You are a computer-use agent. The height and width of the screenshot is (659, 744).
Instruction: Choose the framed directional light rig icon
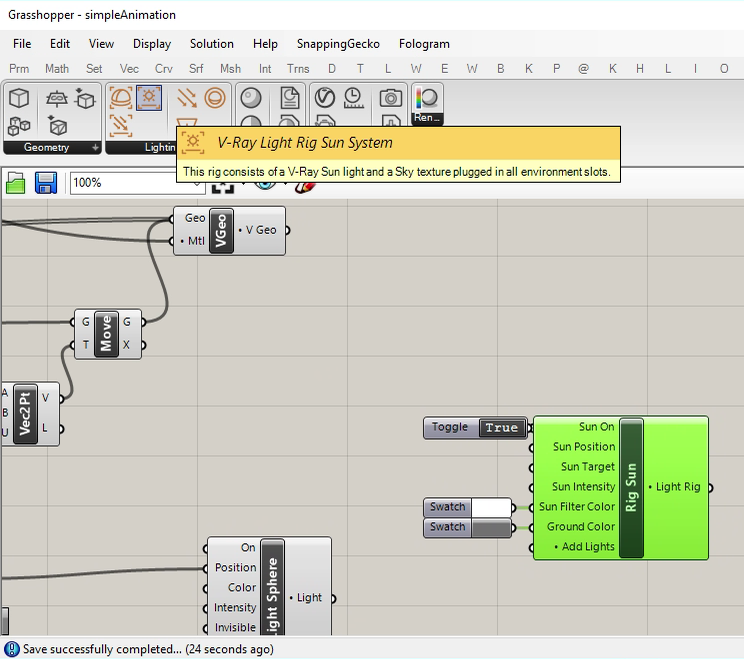(x=121, y=126)
